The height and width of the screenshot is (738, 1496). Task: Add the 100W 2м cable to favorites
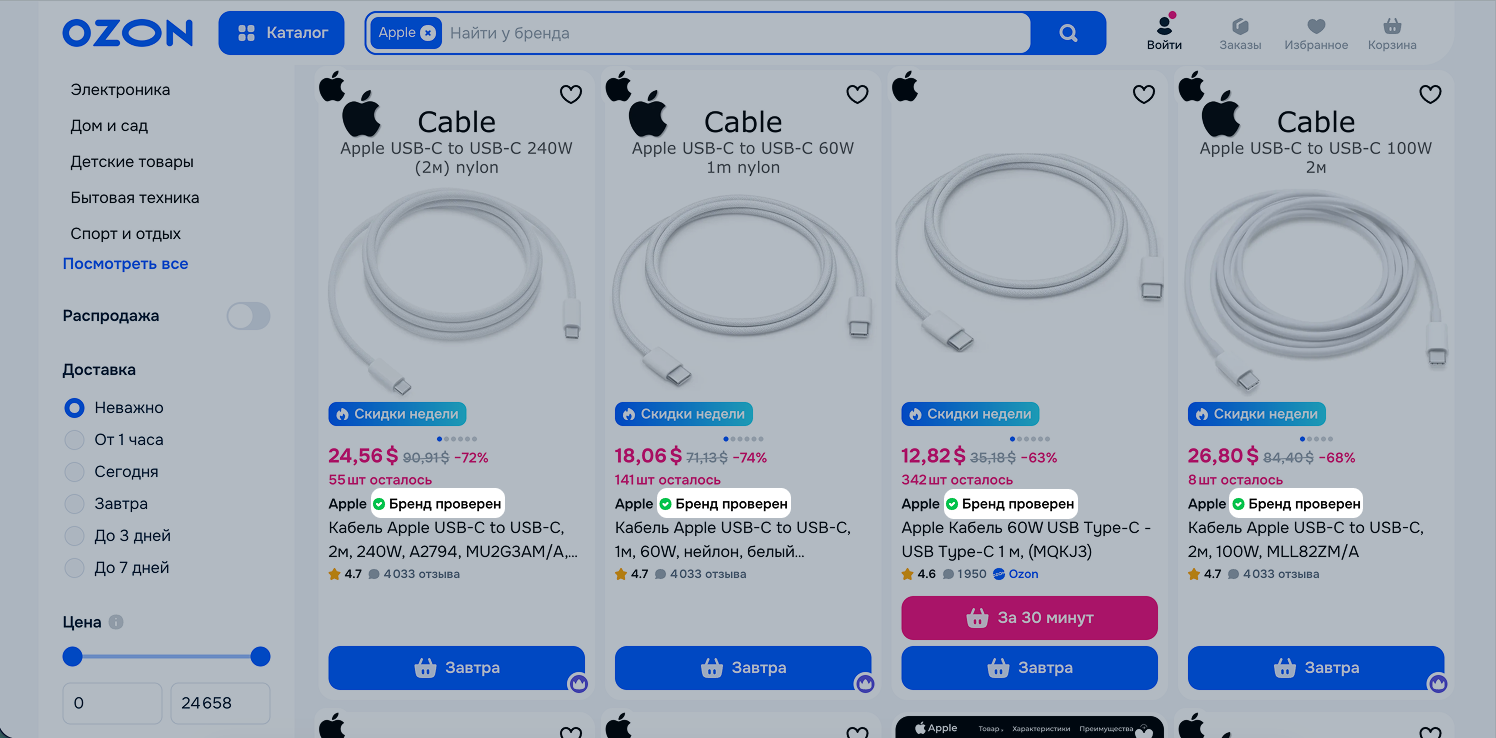[x=1430, y=94]
